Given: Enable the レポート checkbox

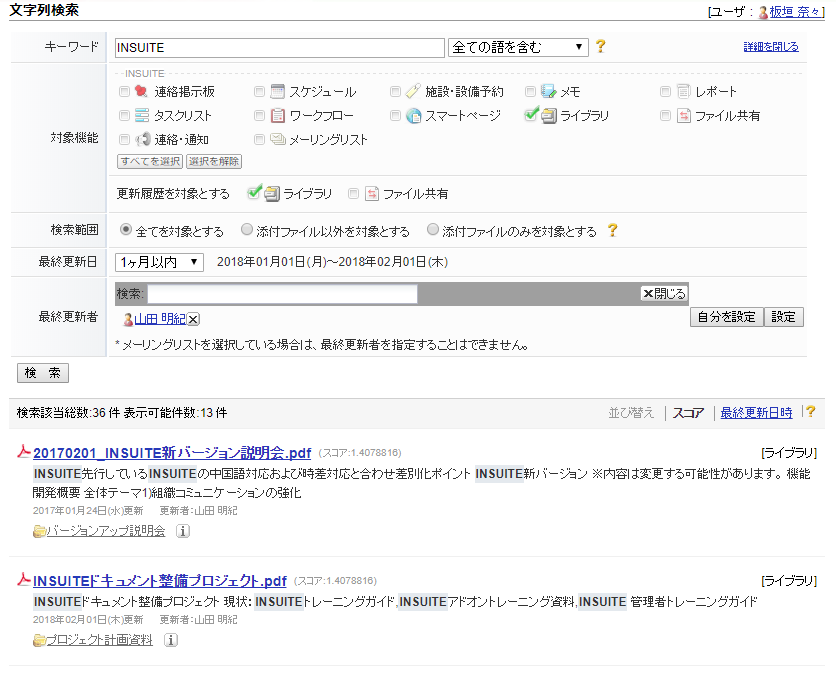Looking at the screenshot, I should pyautogui.click(x=665, y=92).
